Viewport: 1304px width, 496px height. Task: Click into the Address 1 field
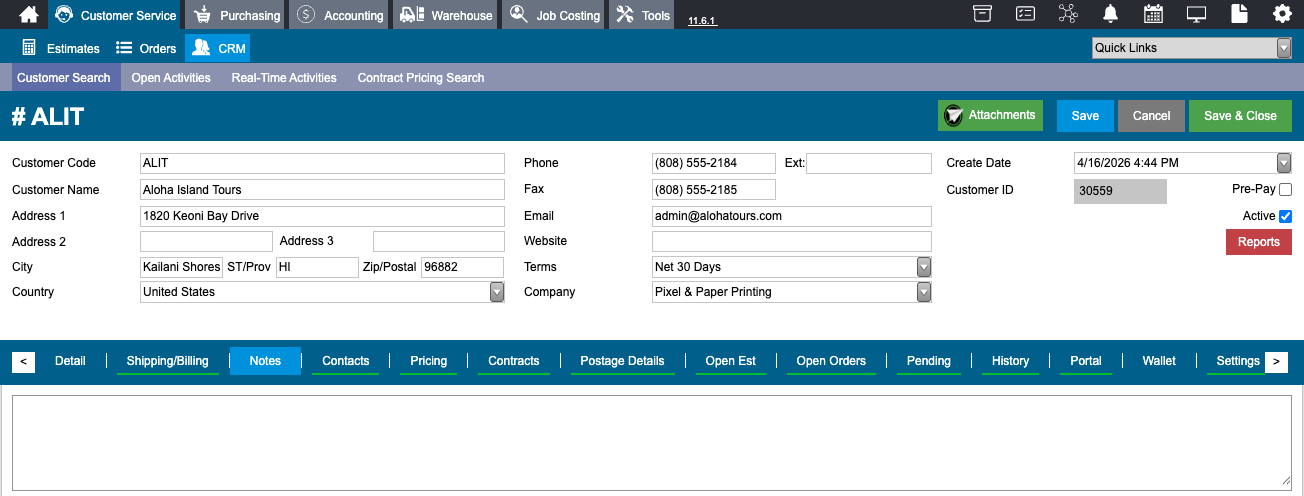click(x=322, y=216)
